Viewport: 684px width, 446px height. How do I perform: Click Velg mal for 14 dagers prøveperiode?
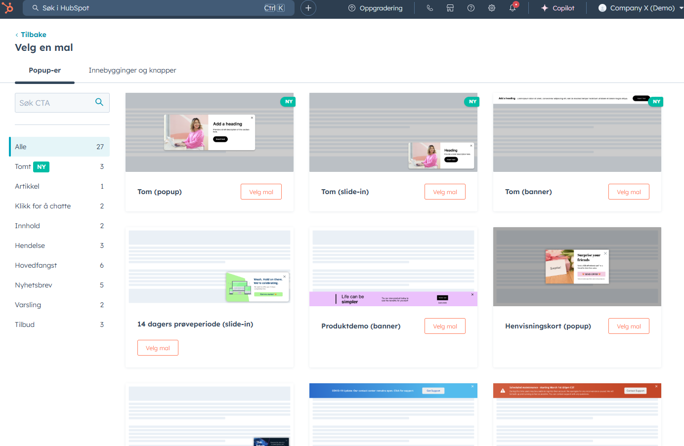point(157,348)
